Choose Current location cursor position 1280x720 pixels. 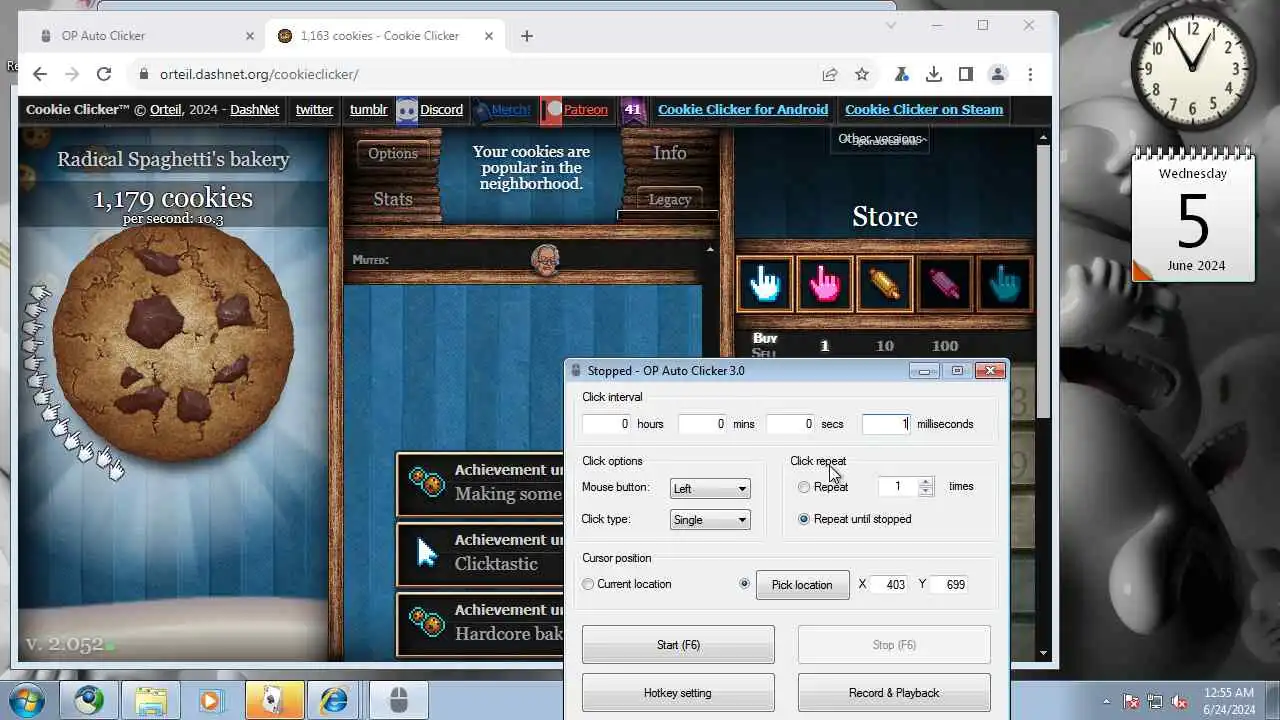click(x=588, y=584)
